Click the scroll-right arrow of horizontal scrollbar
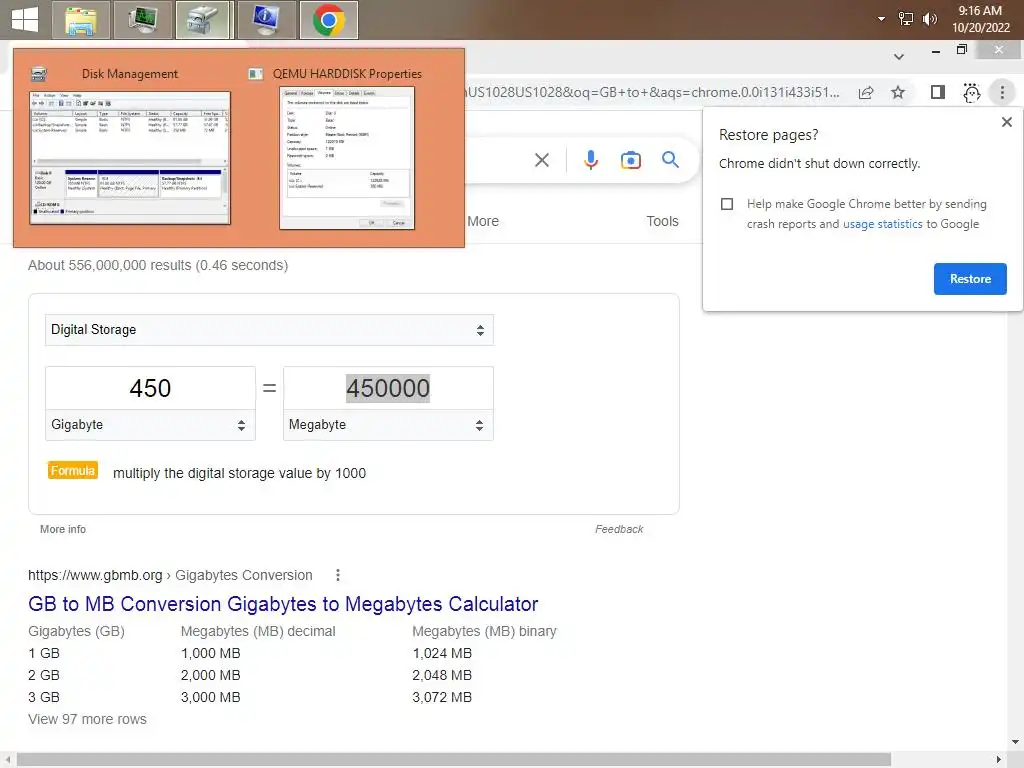Screen dimensions: 1024x768 999,759
